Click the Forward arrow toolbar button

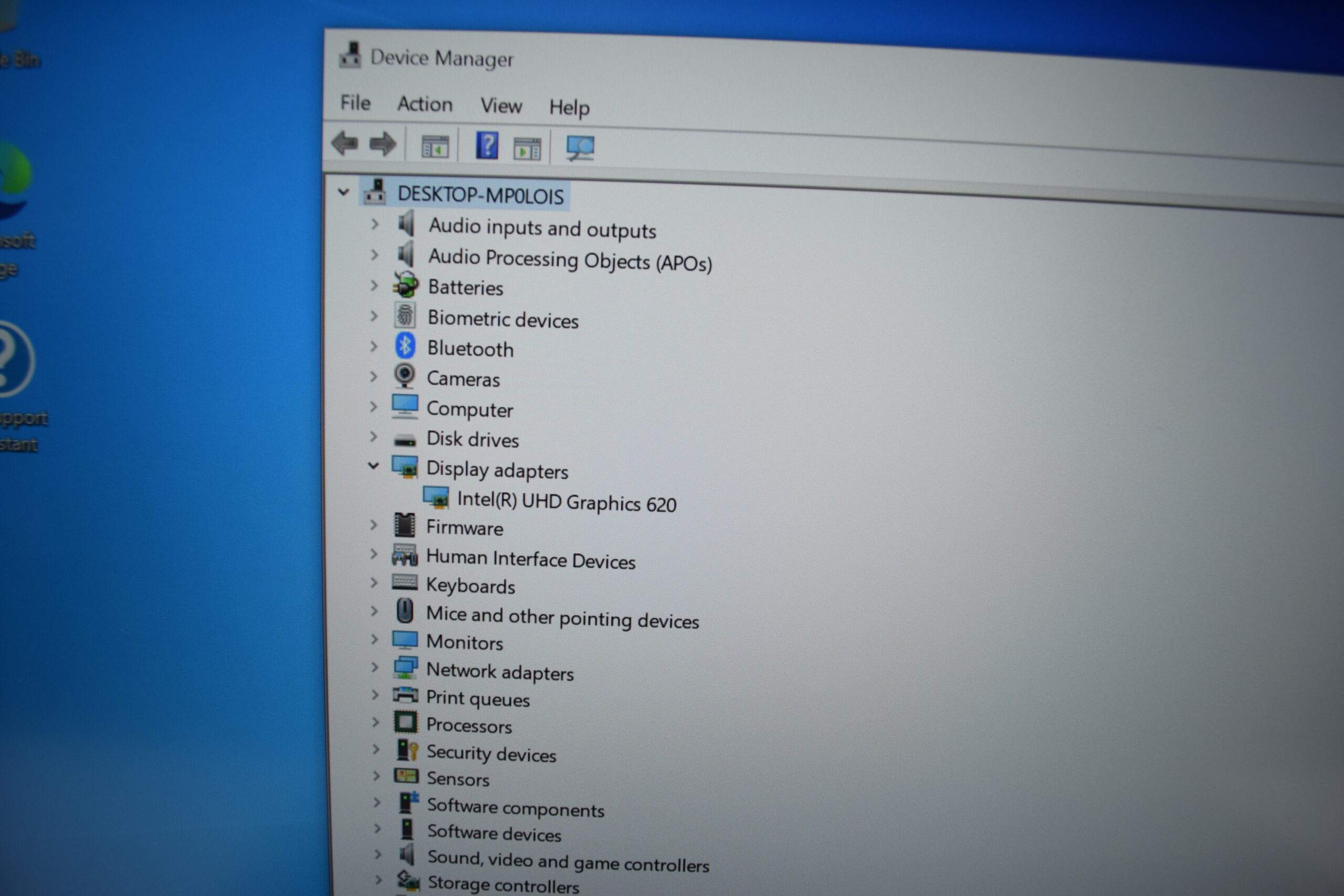382,144
